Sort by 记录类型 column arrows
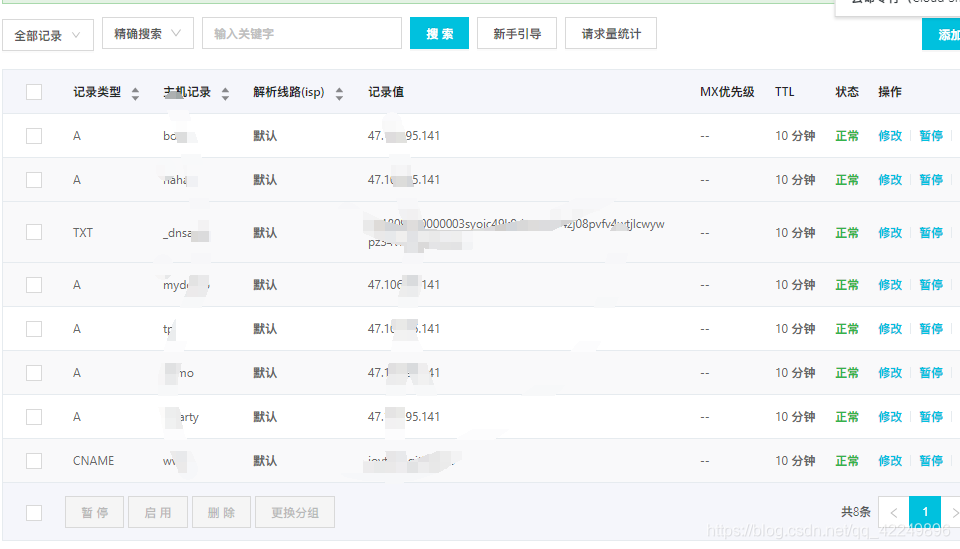The width and height of the screenshot is (960, 549). [x=135, y=93]
